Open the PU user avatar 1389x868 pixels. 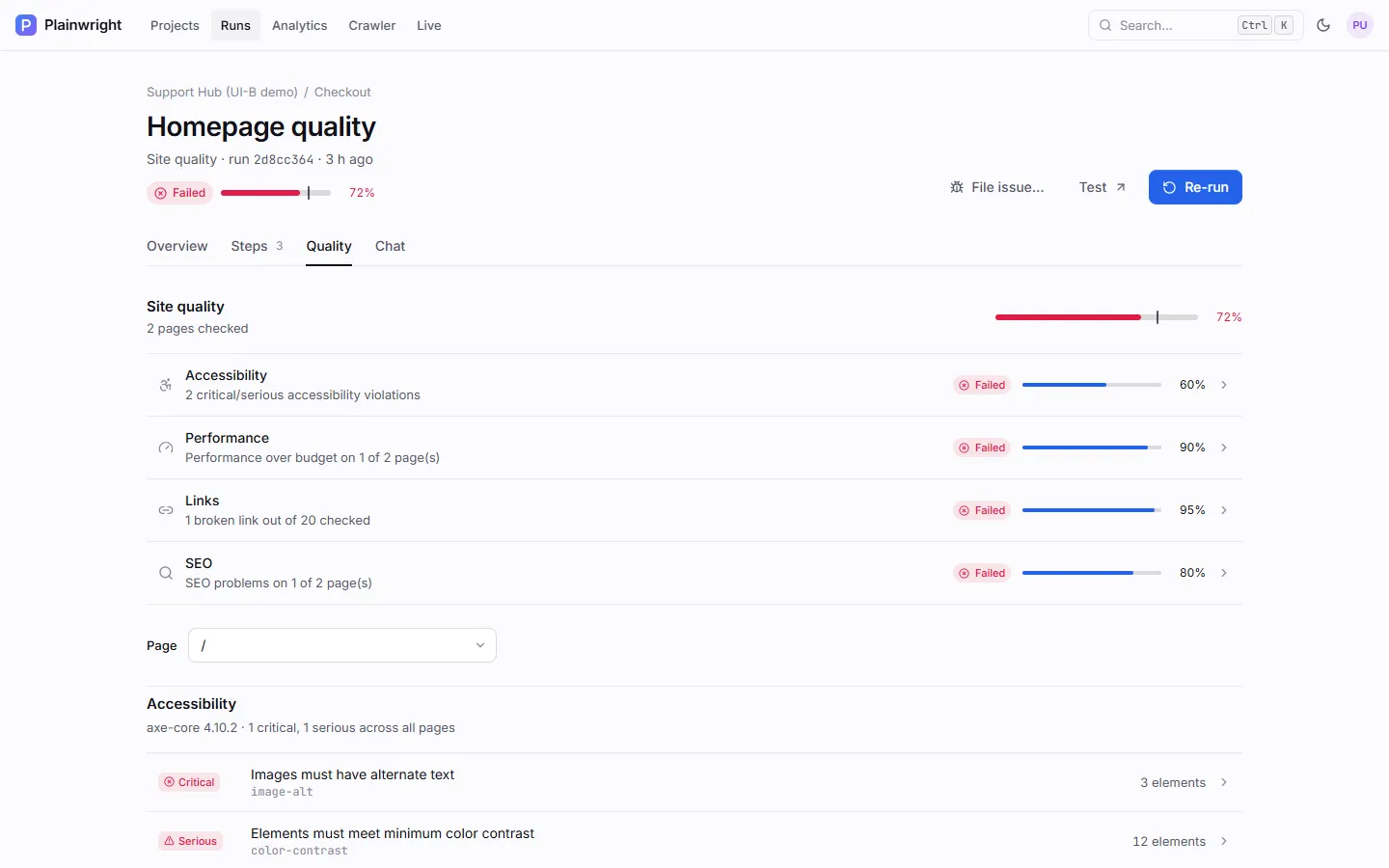pyautogui.click(x=1360, y=25)
